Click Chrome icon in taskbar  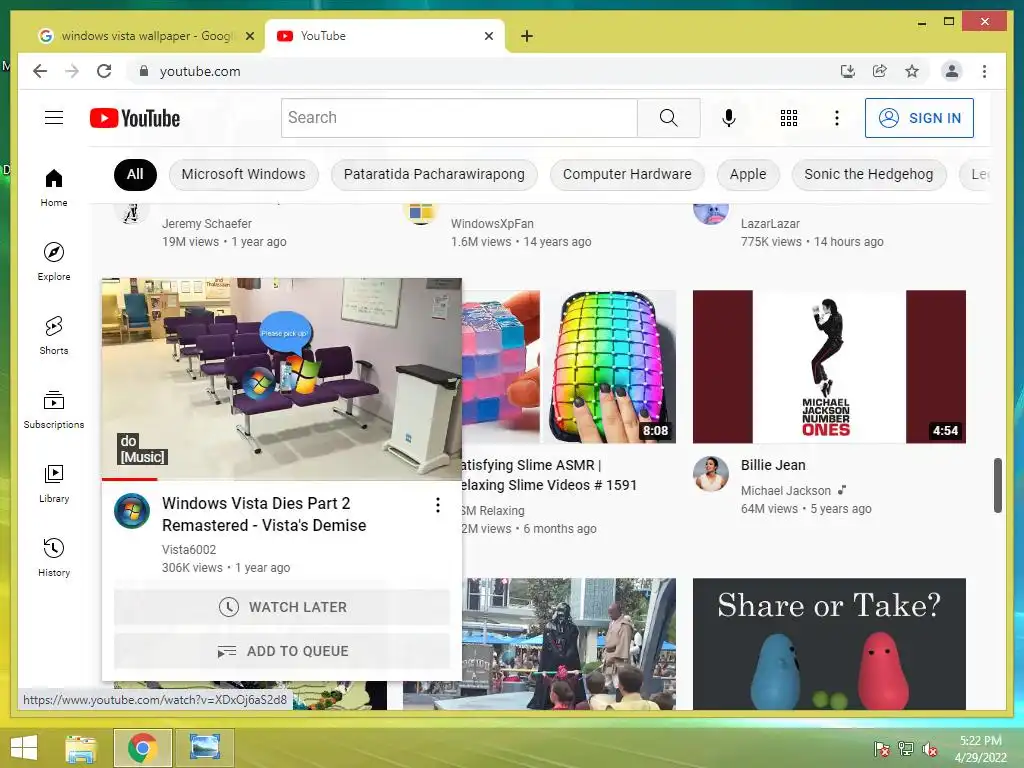tap(143, 748)
